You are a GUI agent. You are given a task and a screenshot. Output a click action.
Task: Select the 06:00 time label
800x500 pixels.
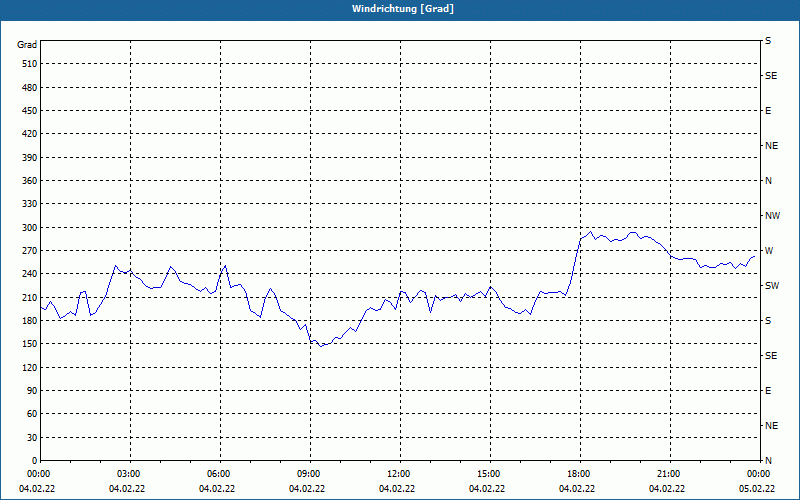pyautogui.click(x=217, y=474)
